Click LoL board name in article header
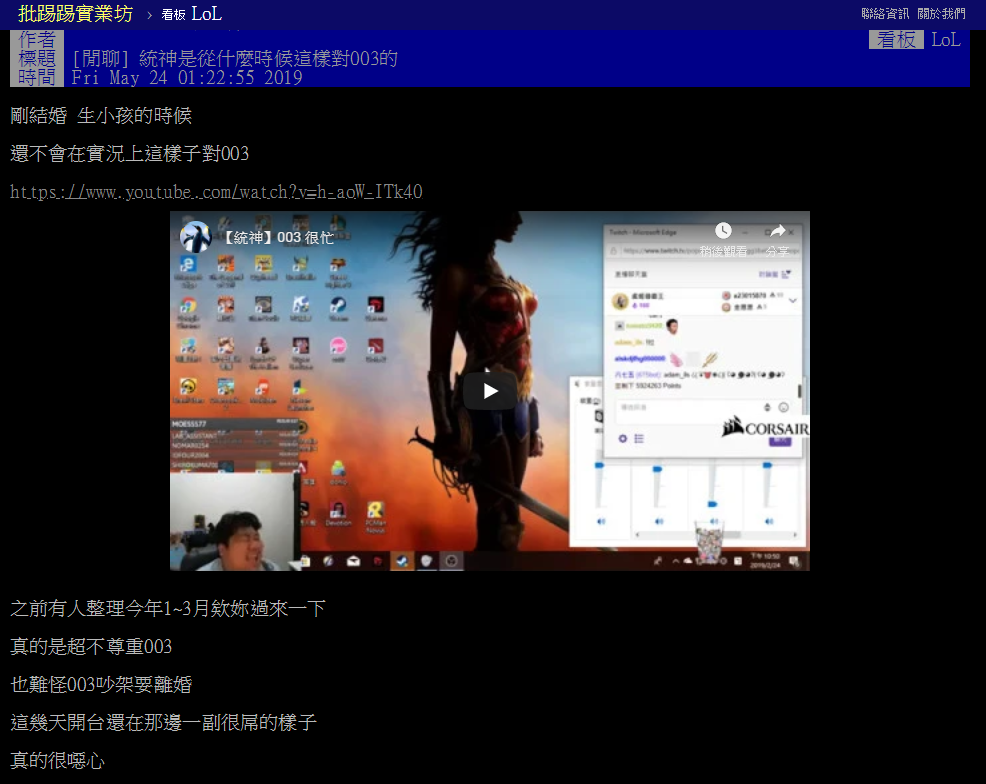 pyautogui.click(x=945, y=40)
